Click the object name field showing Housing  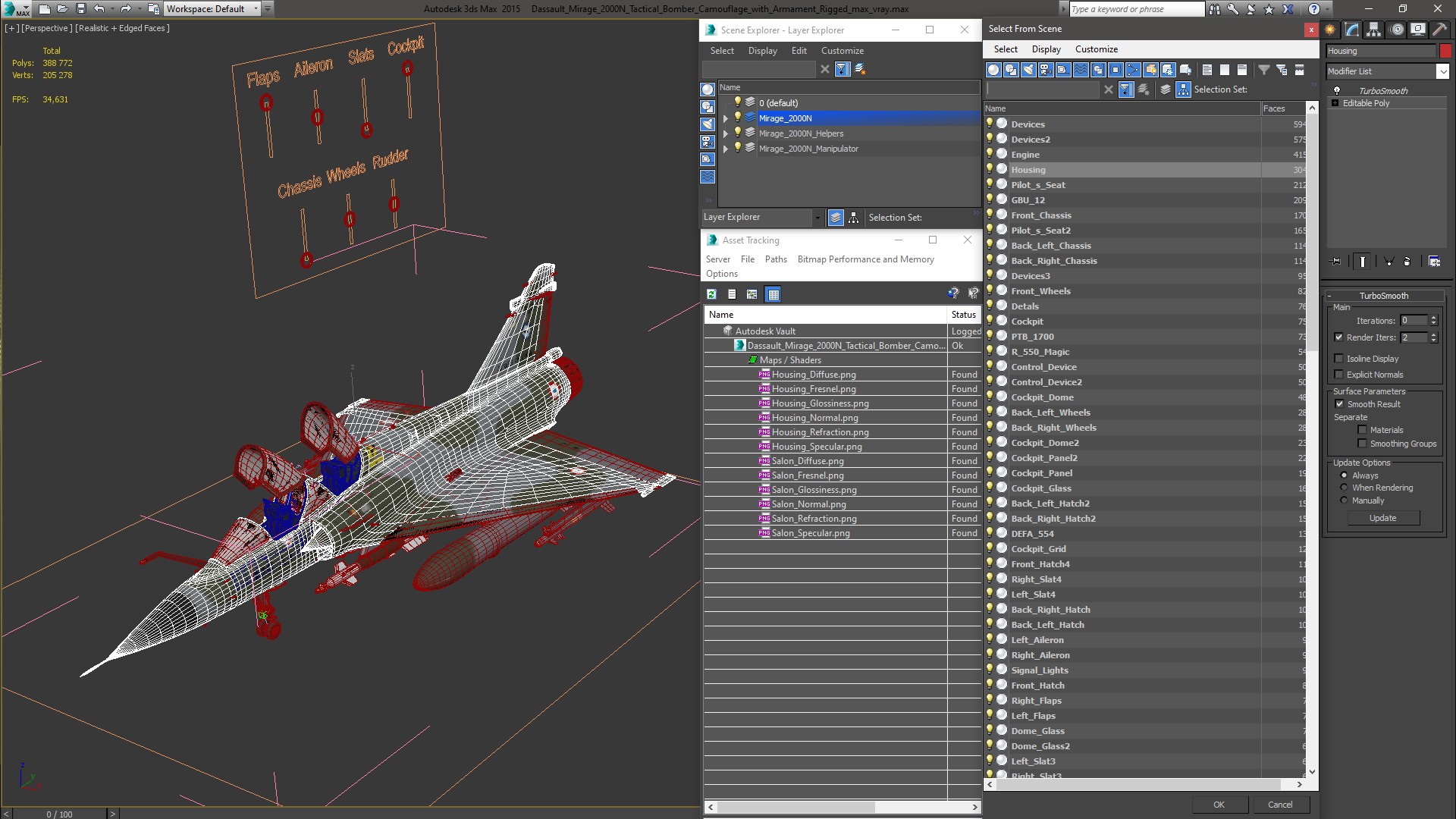click(1380, 51)
